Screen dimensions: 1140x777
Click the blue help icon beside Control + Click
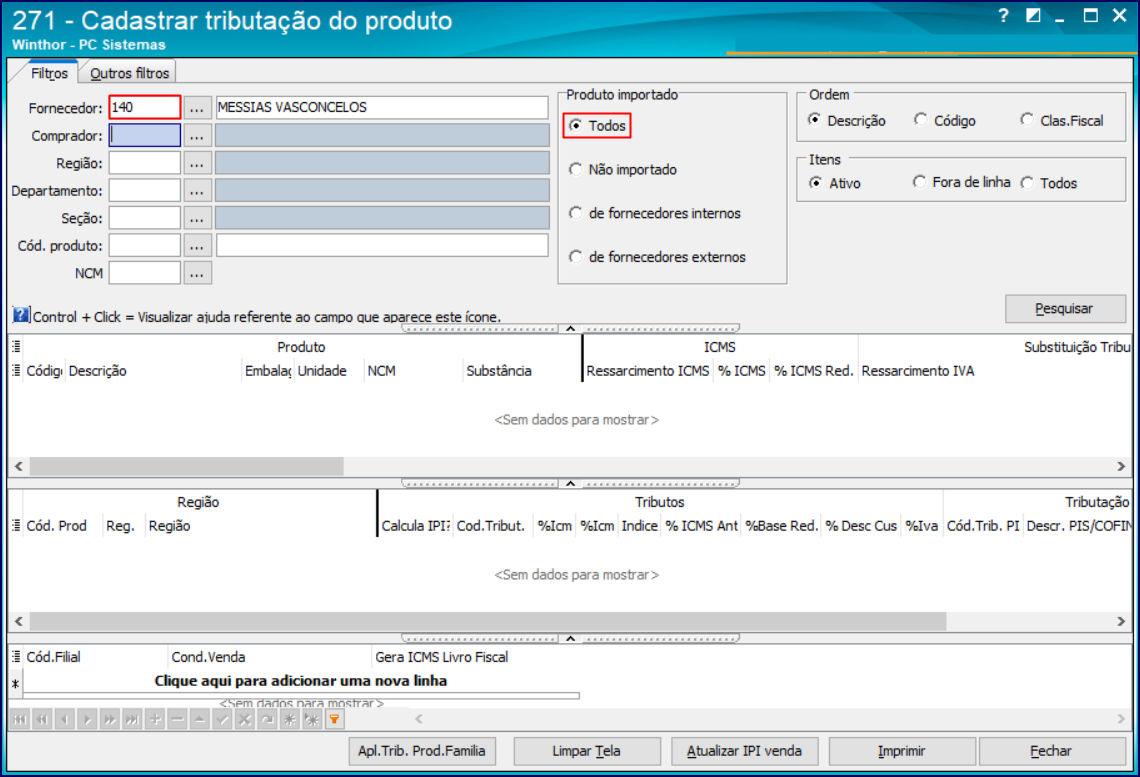(21, 315)
